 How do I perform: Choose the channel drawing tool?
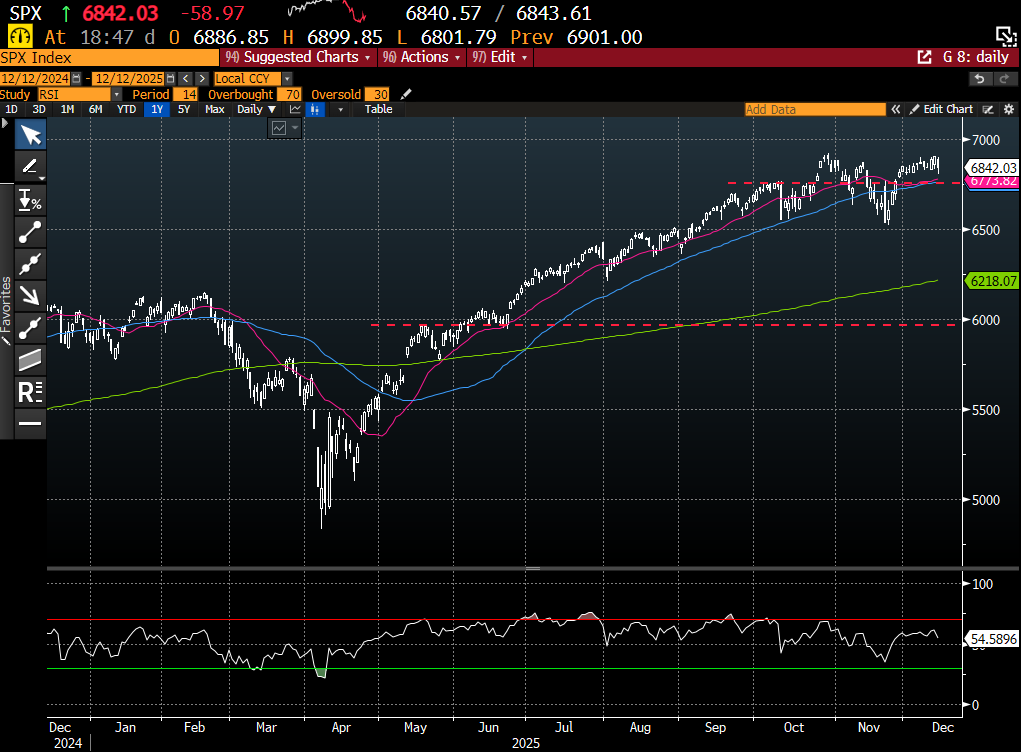coord(30,359)
